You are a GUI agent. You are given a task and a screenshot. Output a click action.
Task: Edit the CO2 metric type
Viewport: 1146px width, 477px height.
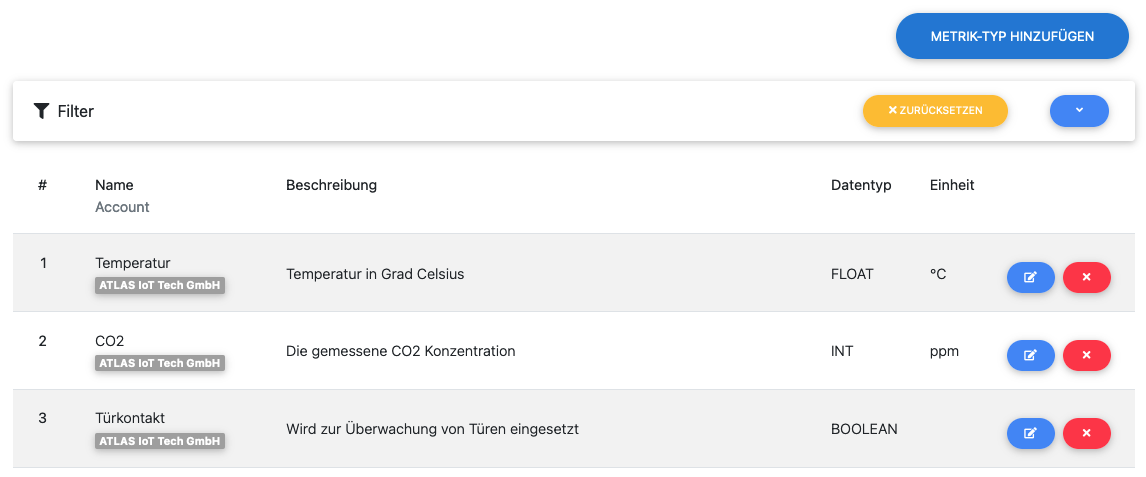[x=1030, y=355]
